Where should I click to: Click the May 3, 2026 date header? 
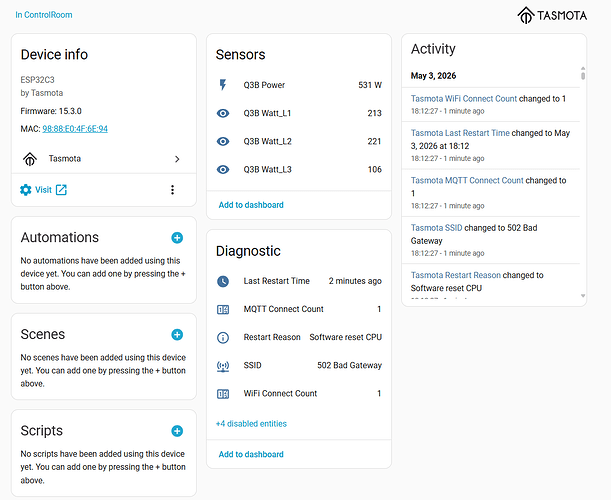tap(433, 76)
